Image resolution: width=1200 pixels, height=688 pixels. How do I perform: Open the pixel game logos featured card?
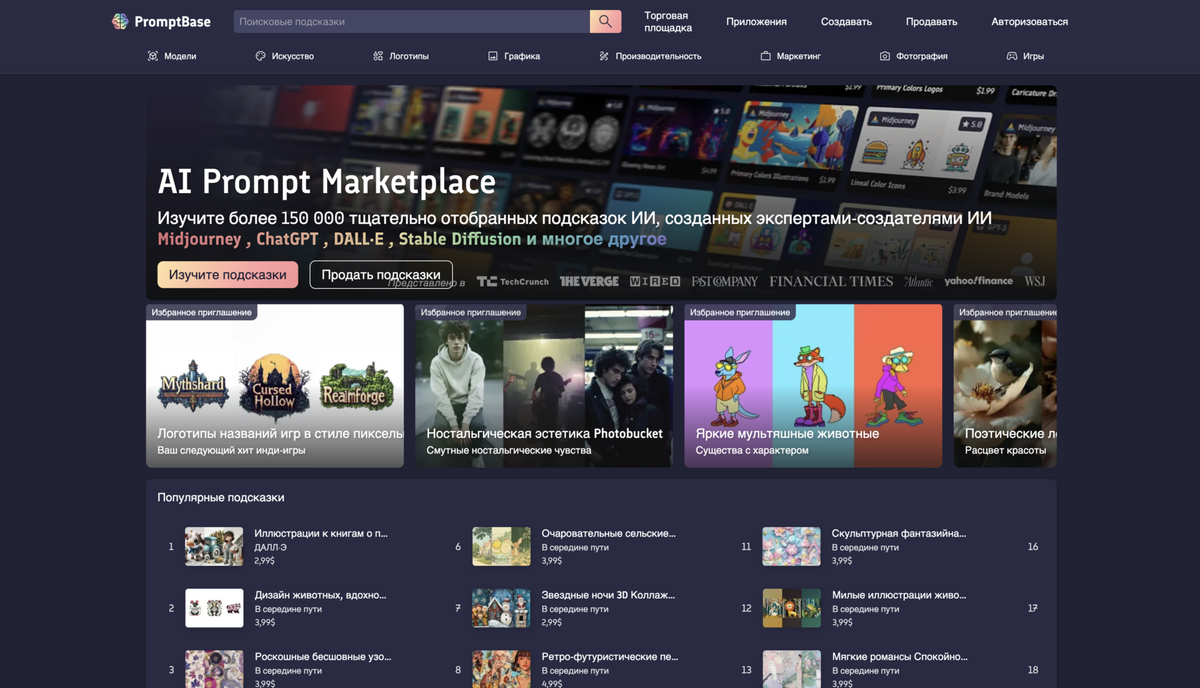click(275, 386)
